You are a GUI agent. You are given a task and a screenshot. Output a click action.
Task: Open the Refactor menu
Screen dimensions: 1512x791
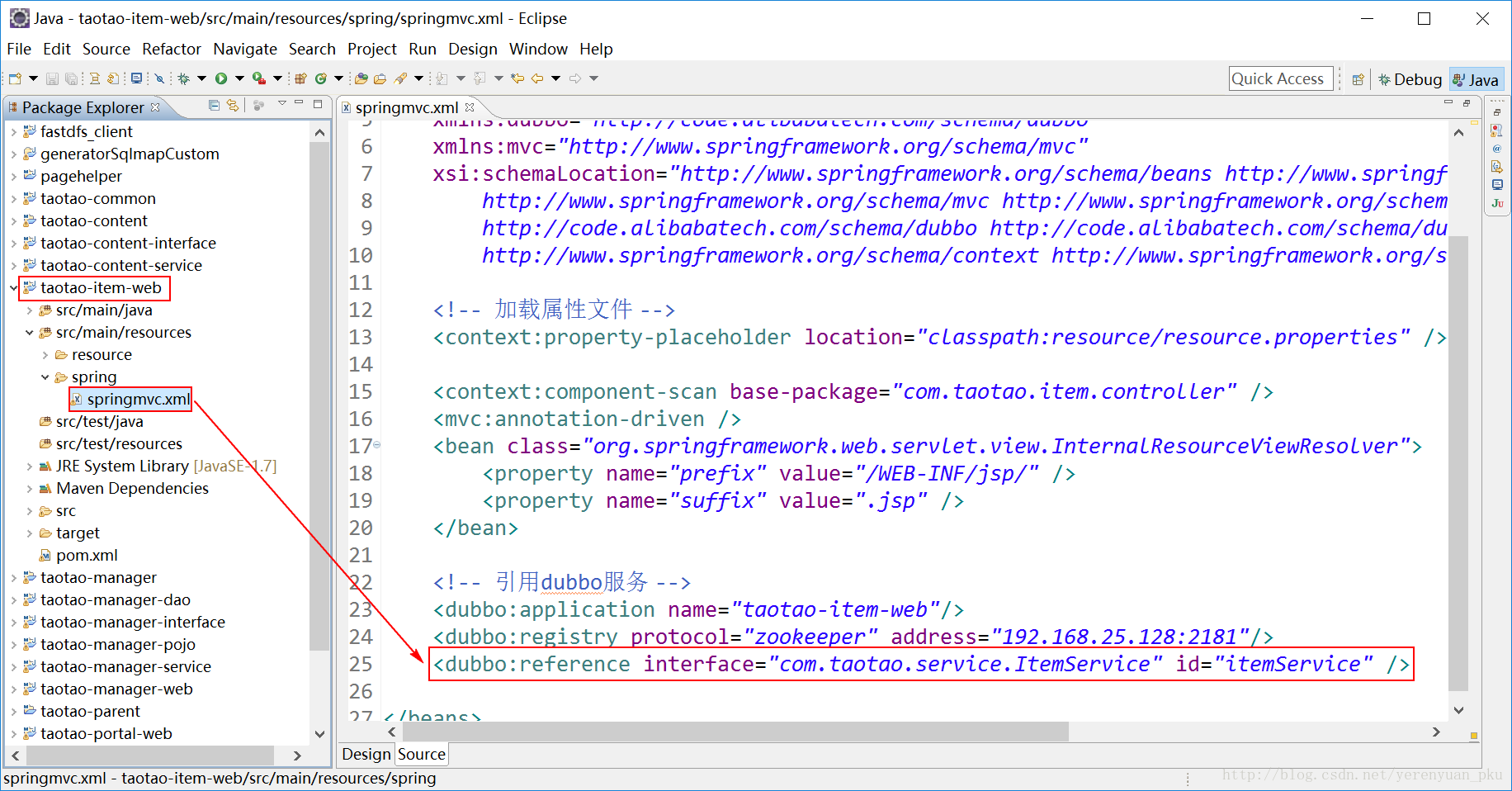point(172,49)
